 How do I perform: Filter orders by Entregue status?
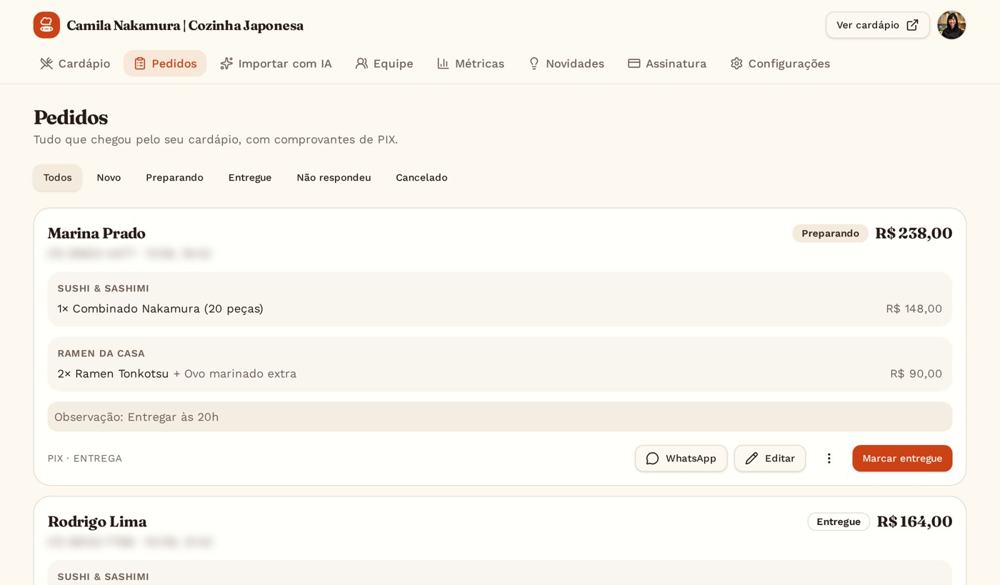tap(250, 177)
